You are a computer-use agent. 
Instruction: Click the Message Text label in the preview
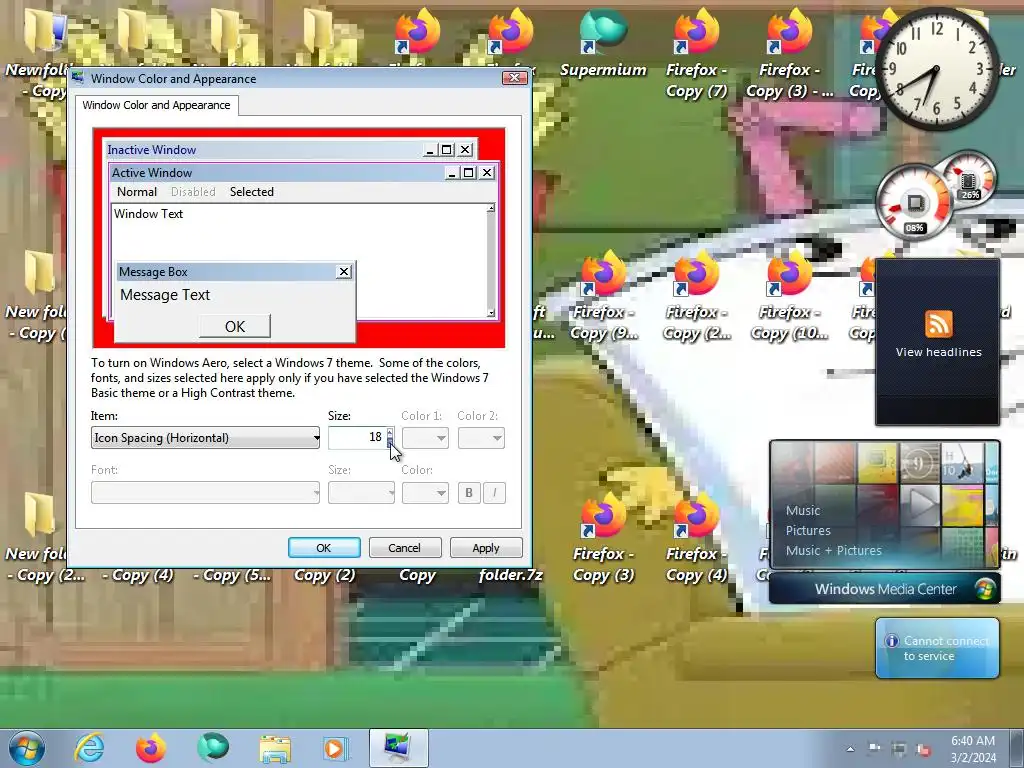click(165, 295)
